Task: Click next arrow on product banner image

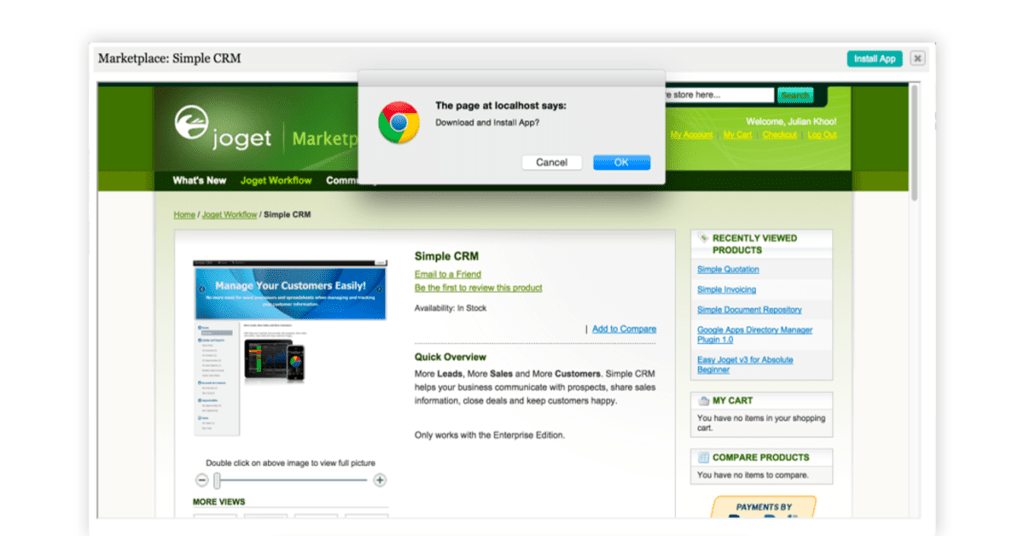Action: click(x=380, y=289)
